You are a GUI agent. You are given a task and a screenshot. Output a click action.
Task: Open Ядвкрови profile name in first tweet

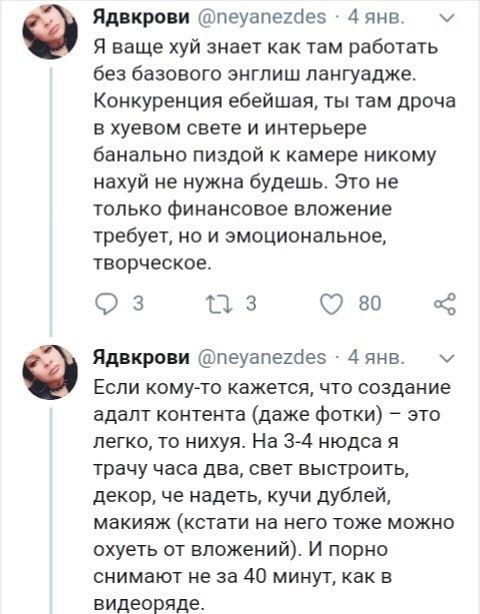click(x=141, y=17)
